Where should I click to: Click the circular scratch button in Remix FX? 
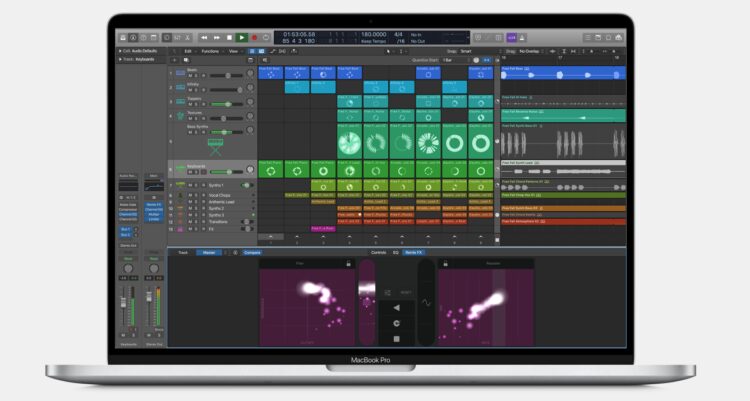click(x=396, y=322)
